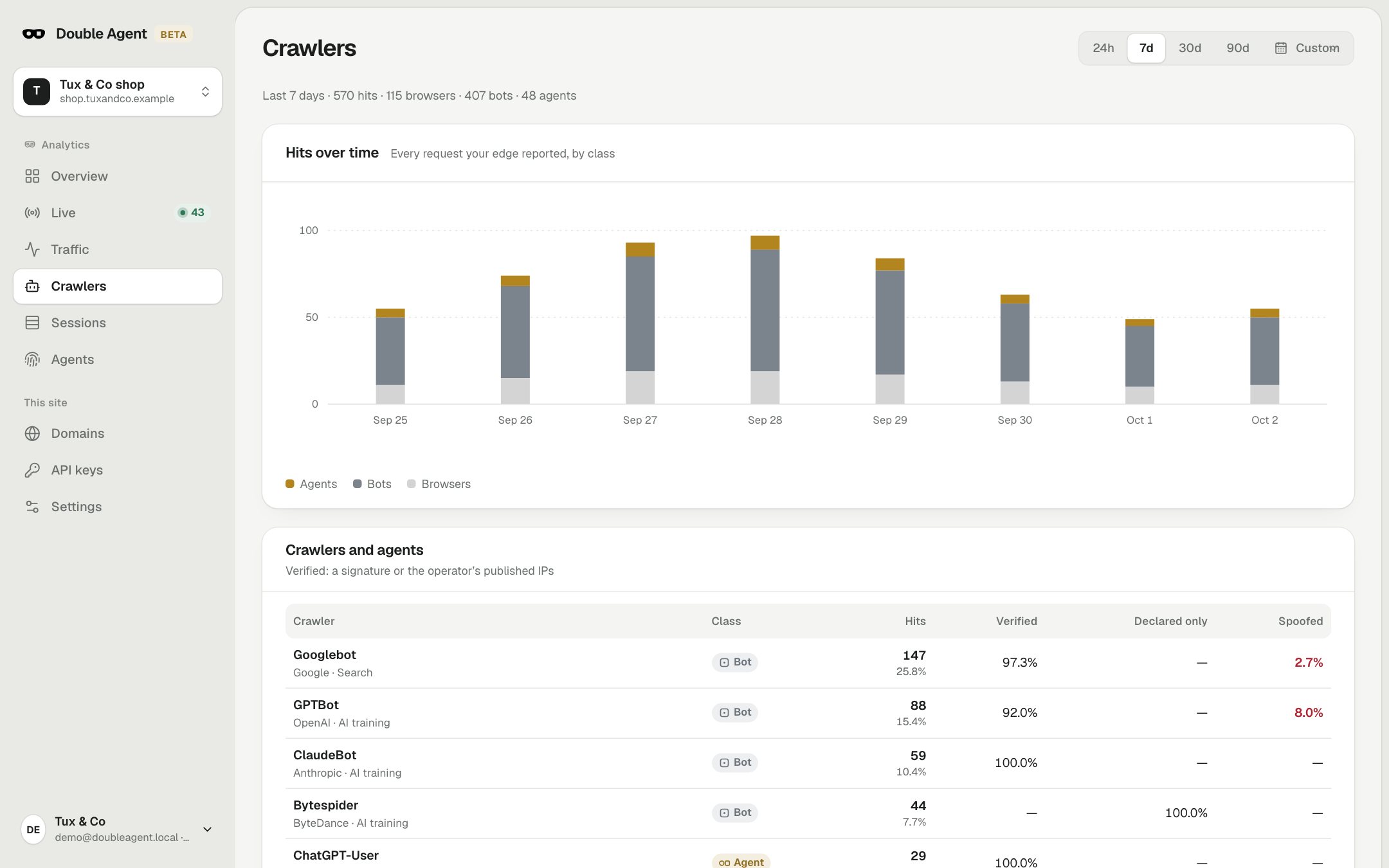This screenshot has width=1389, height=868.
Task: Click the Domains globe icon
Action: (x=32, y=433)
